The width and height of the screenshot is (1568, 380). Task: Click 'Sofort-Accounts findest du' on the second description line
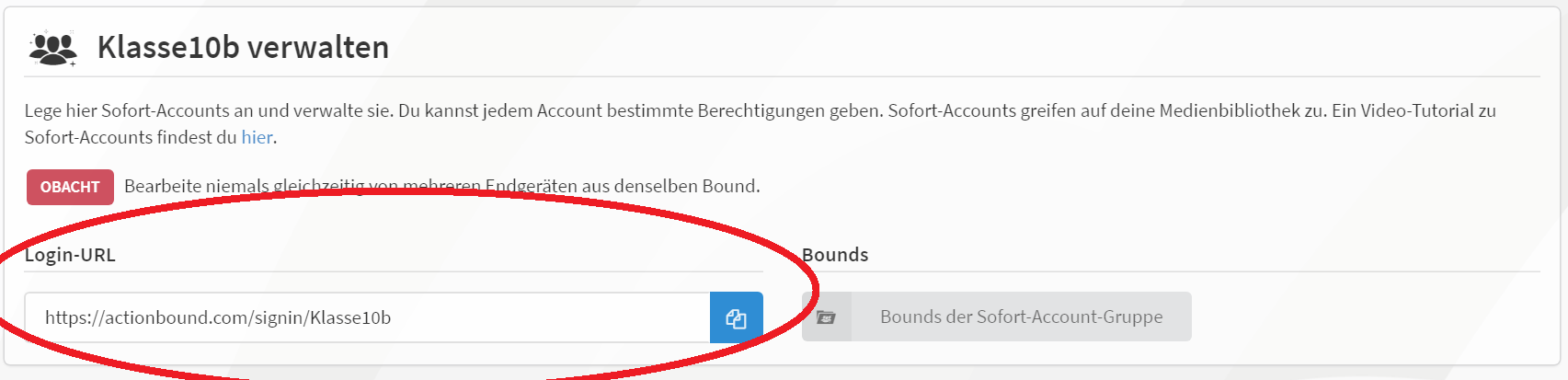pos(130,137)
